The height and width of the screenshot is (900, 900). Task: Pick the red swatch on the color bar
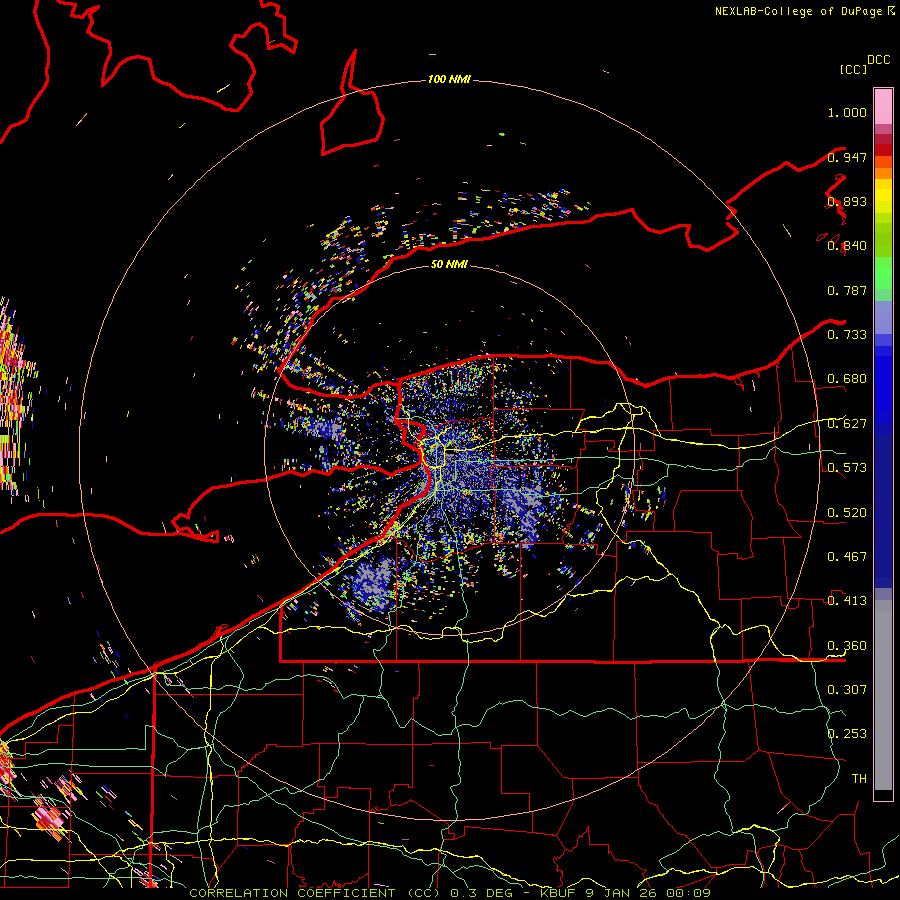(x=883, y=150)
